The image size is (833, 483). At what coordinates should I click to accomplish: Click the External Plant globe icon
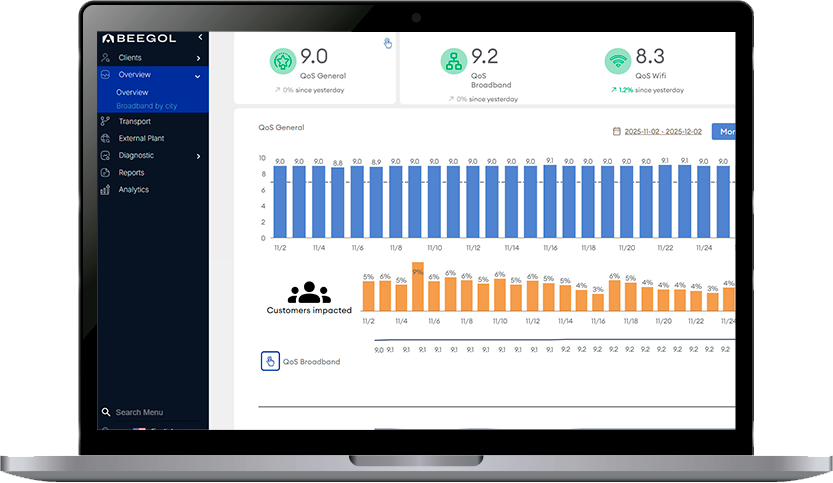click(x=105, y=138)
